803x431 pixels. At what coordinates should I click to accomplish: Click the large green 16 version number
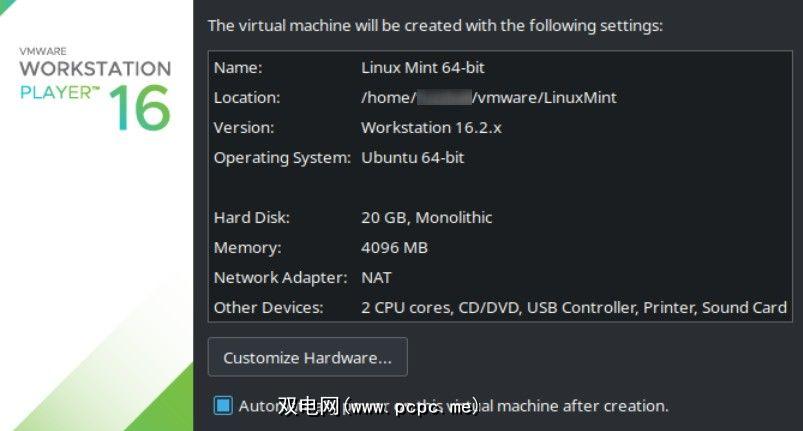(x=140, y=108)
